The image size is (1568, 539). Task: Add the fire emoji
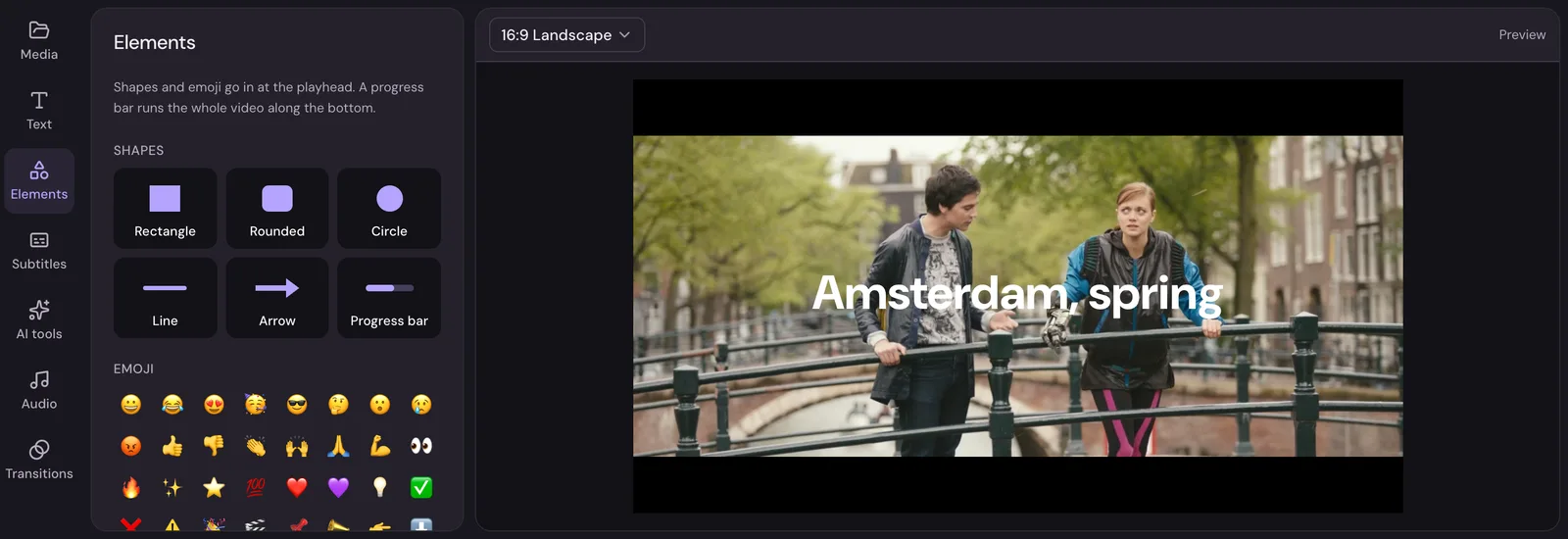[x=130, y=487]
